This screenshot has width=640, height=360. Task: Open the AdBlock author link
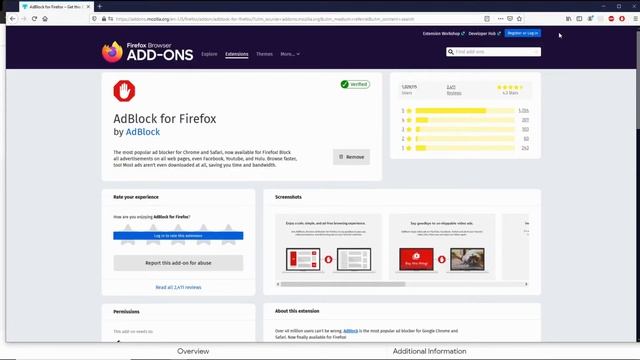coord(143,132)
